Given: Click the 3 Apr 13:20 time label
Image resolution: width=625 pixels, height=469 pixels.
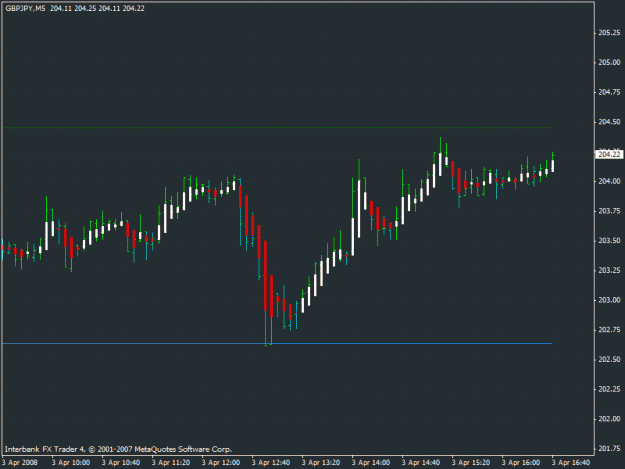Looking at the screenshot, I should 321,463.
